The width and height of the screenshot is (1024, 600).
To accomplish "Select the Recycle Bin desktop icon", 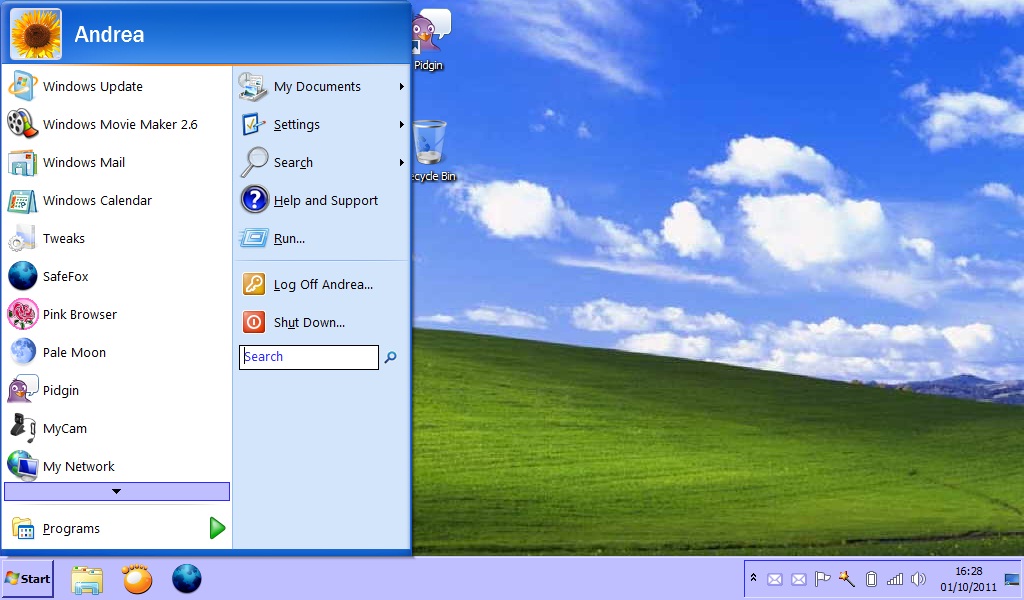I will 432,151.
